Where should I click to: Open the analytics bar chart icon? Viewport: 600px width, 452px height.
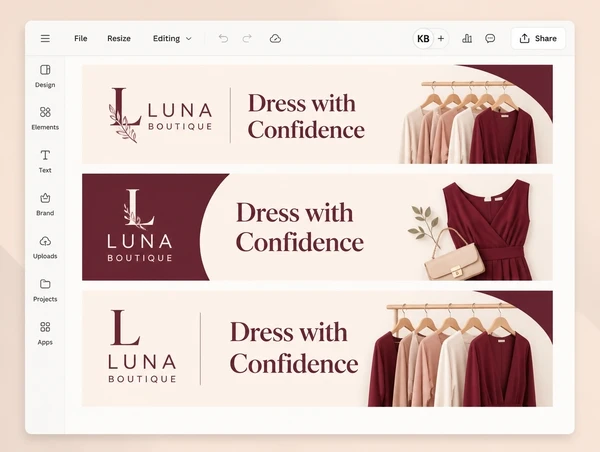pyautogui.click(x=467, y=38)
